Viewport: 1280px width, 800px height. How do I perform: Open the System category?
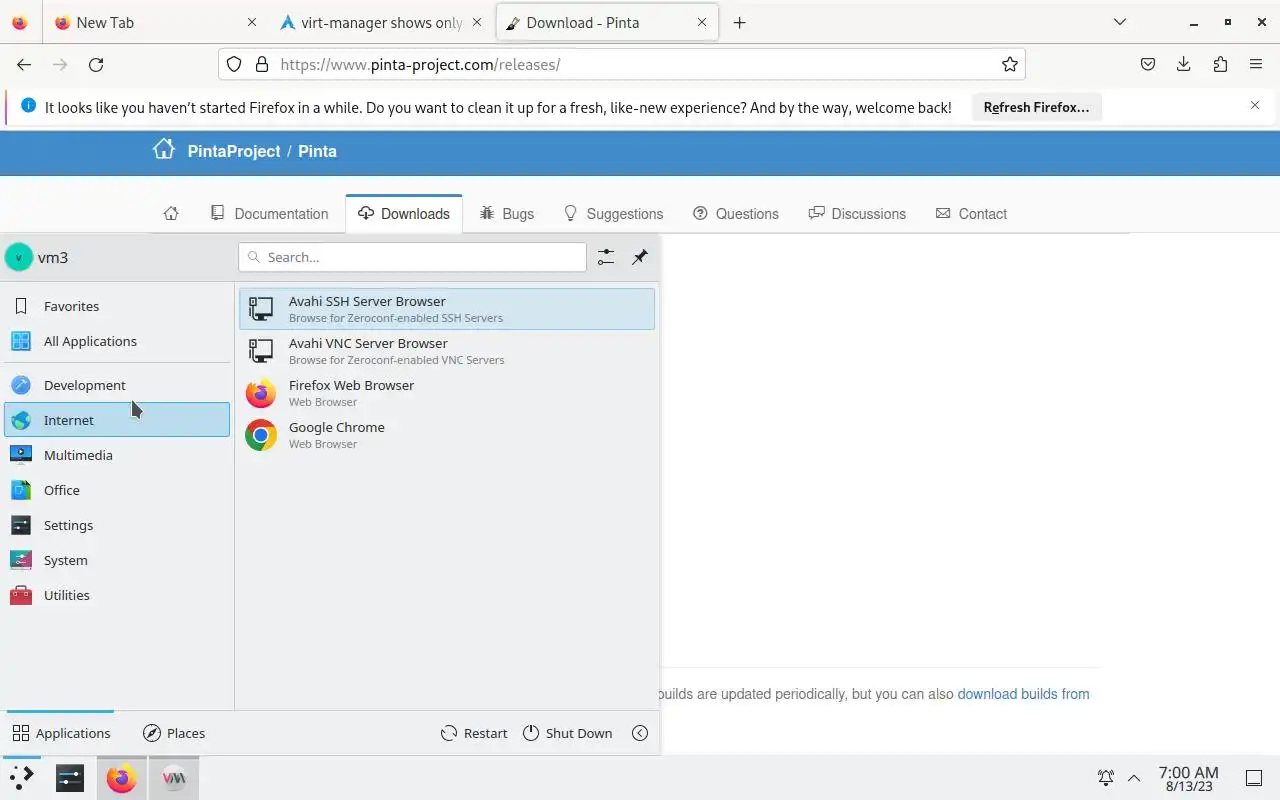point(117,560)
